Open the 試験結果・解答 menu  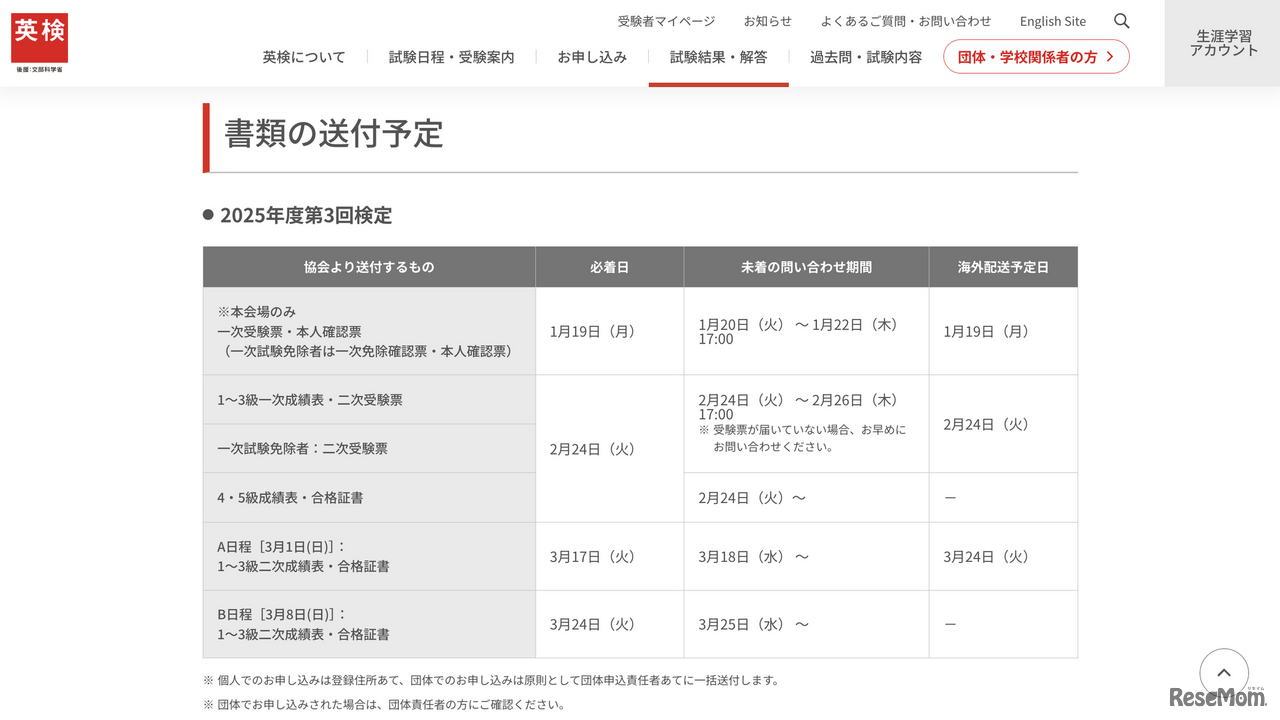tap(718, 57)
